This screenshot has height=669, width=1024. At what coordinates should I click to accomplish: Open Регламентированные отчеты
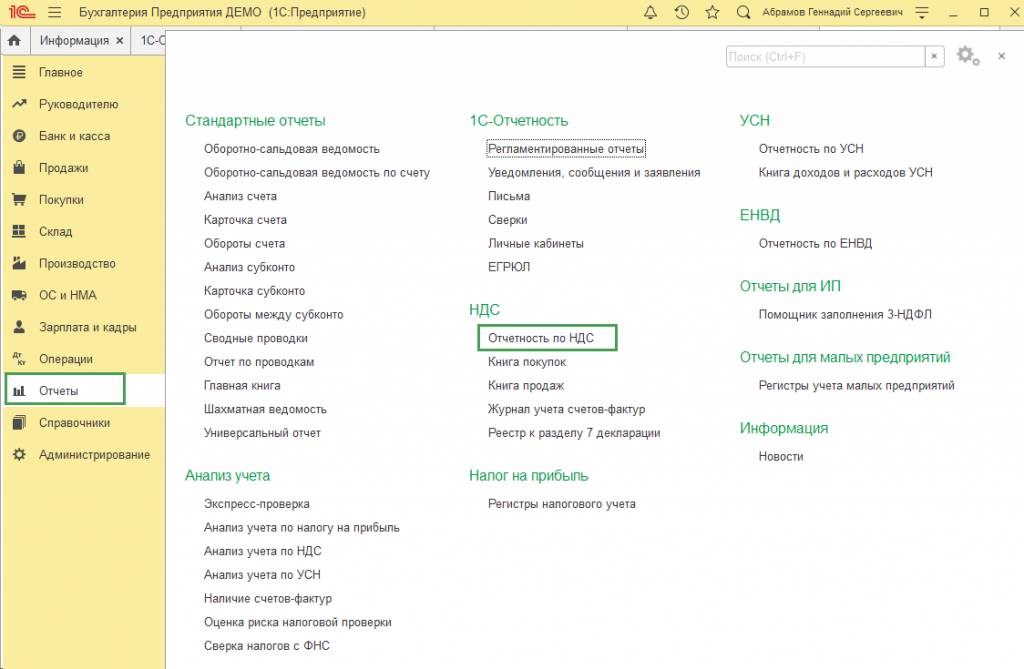coord(566,149)
